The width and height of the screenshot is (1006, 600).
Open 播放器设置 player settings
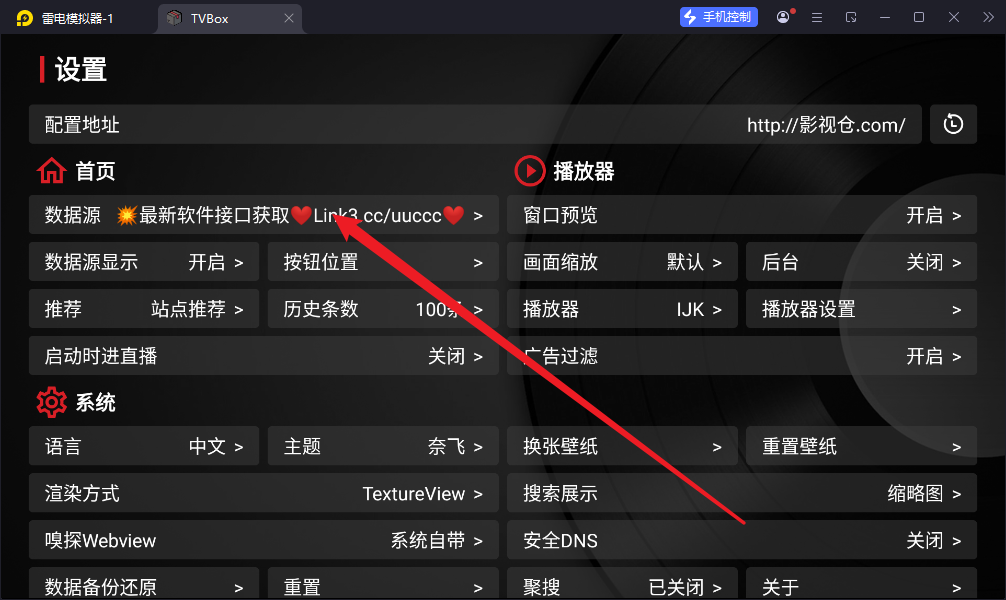(x=861, y=309)
